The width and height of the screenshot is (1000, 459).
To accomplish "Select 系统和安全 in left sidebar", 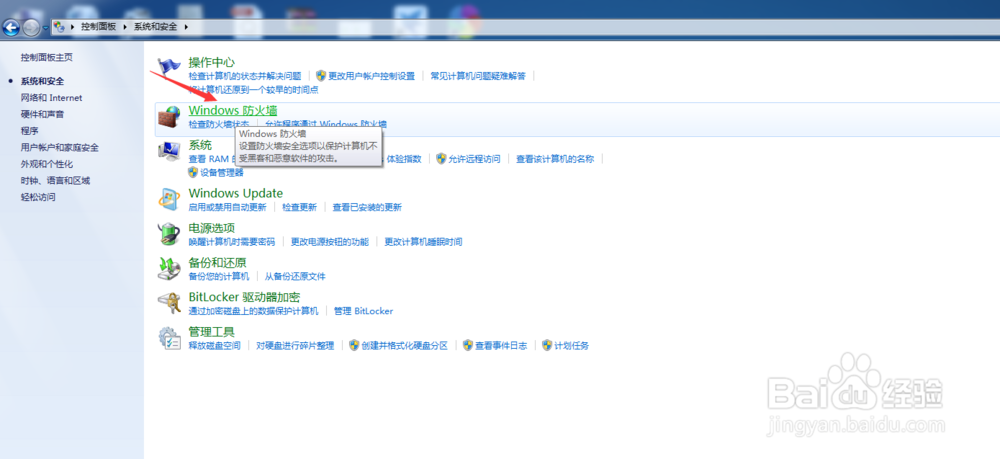I will pyautogui.click(x=42, y=82).
